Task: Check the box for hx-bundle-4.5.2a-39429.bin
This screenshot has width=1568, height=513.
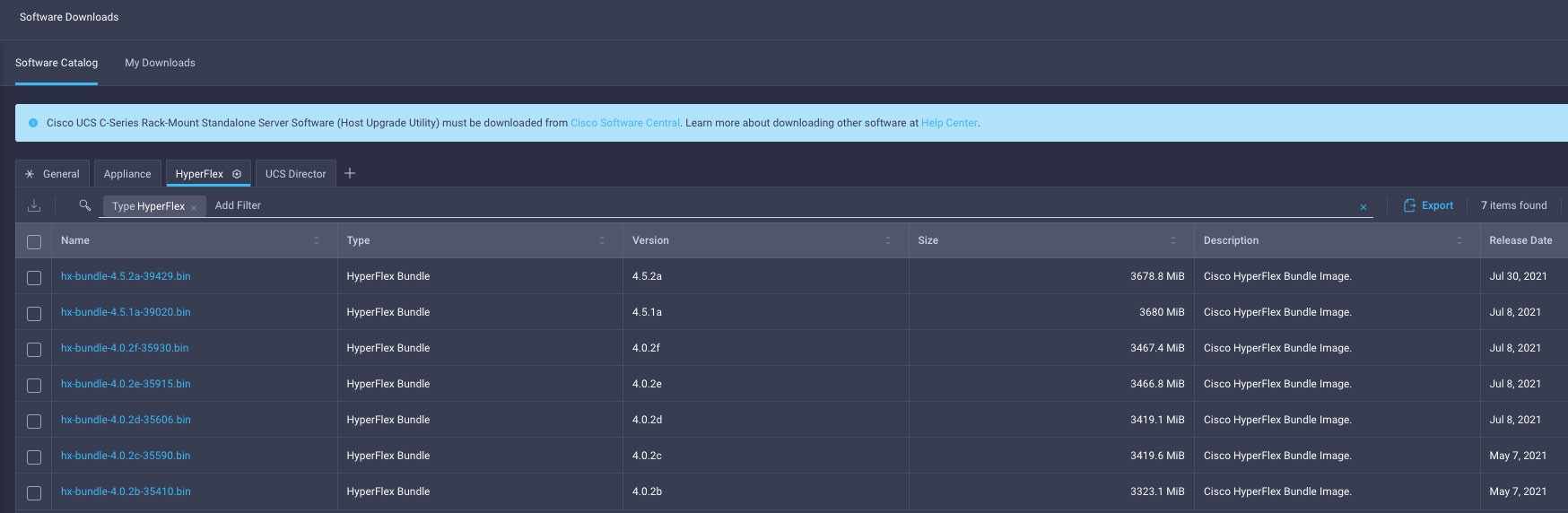Action: point(34,277)
